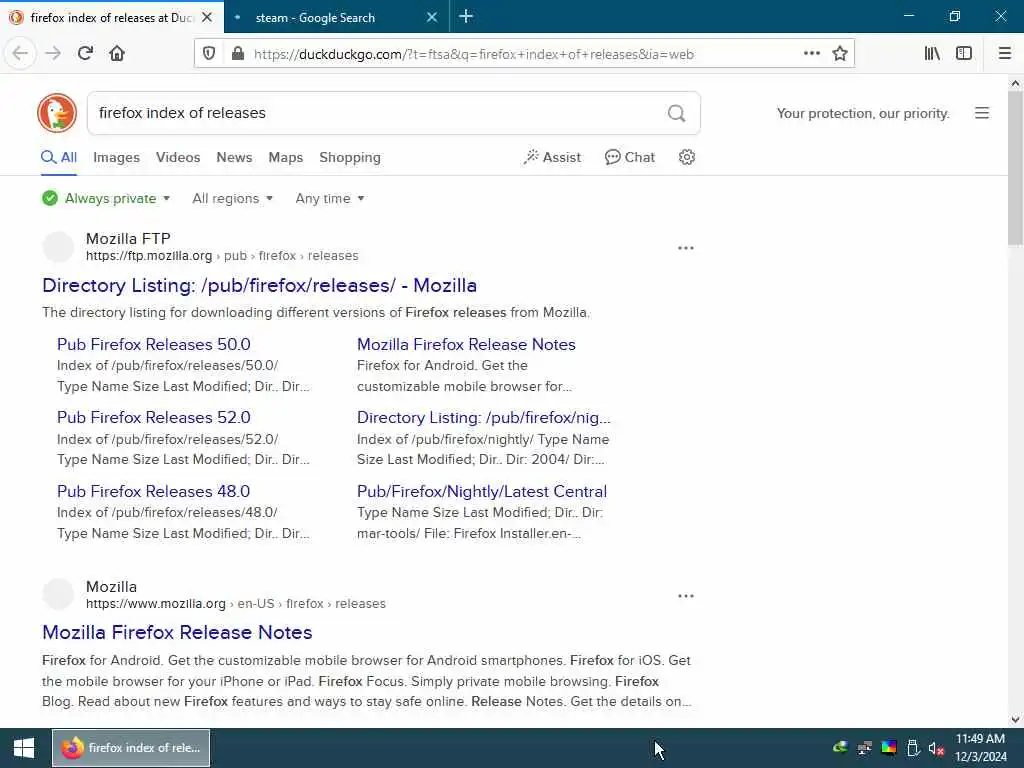Click the Mozilla FTP site favicon
1024x768 pixels.
pos(58,247)
